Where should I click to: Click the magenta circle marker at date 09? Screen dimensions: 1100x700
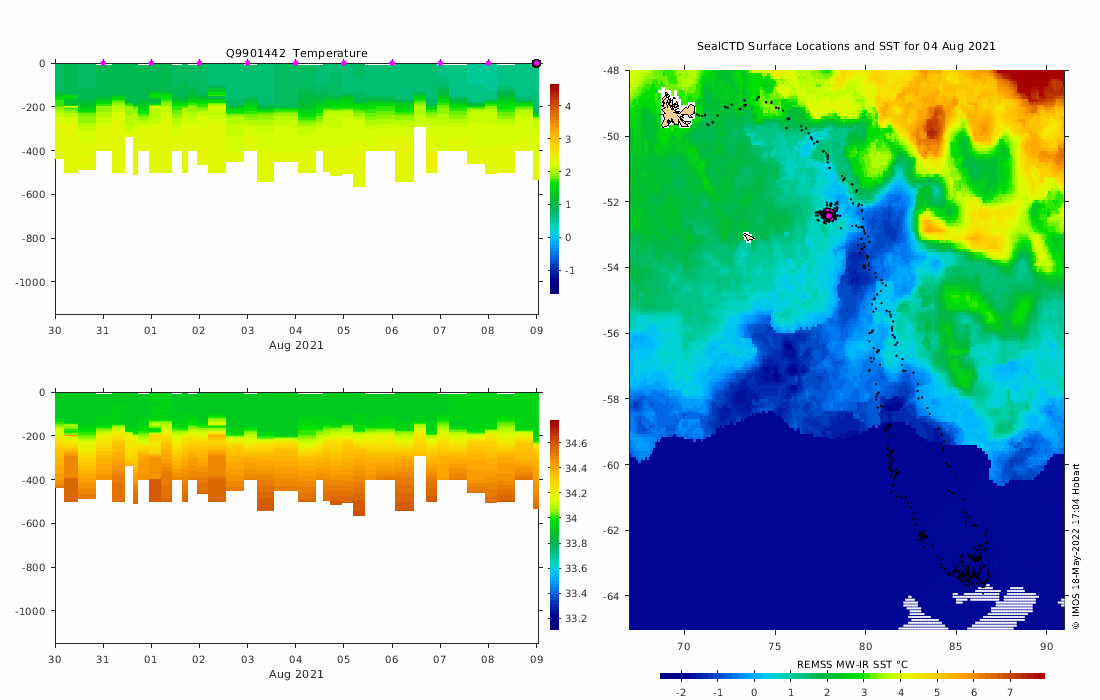tap(537, 63)
